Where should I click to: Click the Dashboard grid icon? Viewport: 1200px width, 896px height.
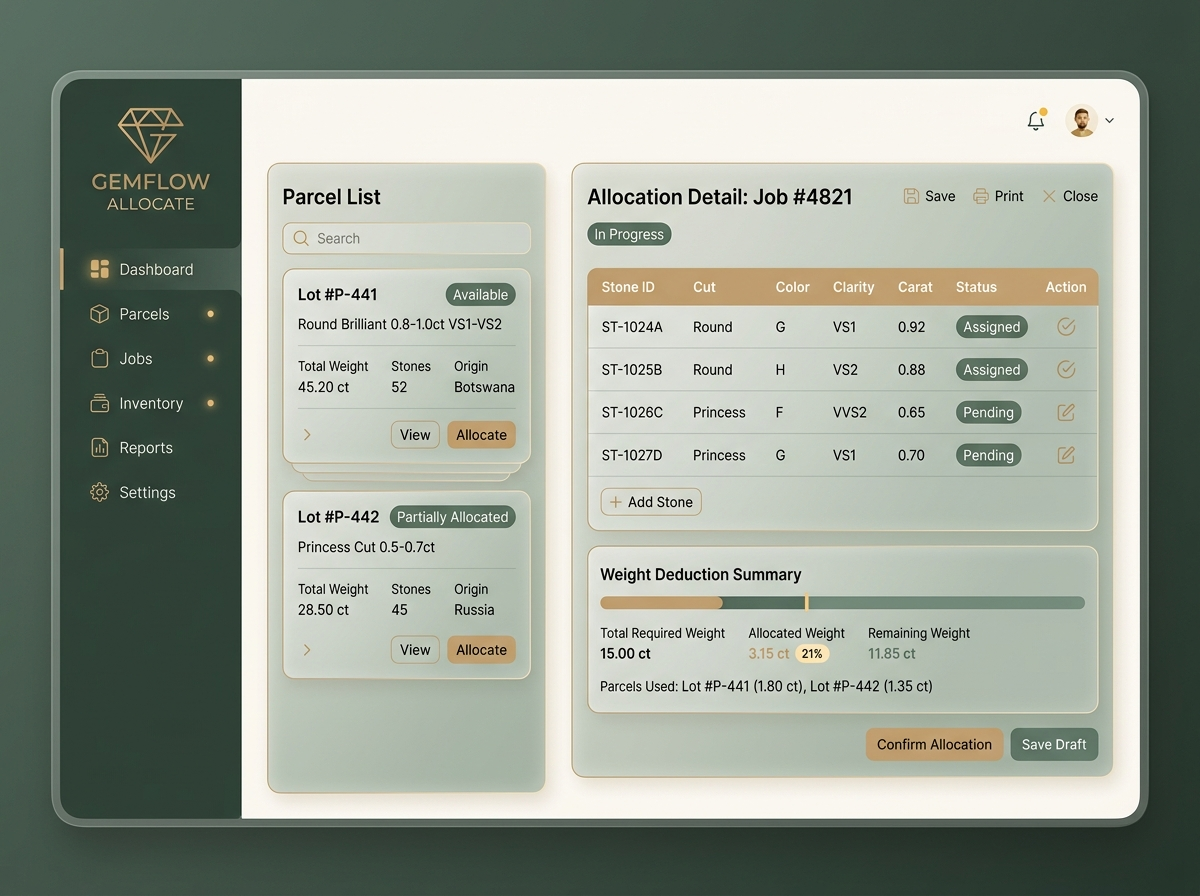click(99, 269)
